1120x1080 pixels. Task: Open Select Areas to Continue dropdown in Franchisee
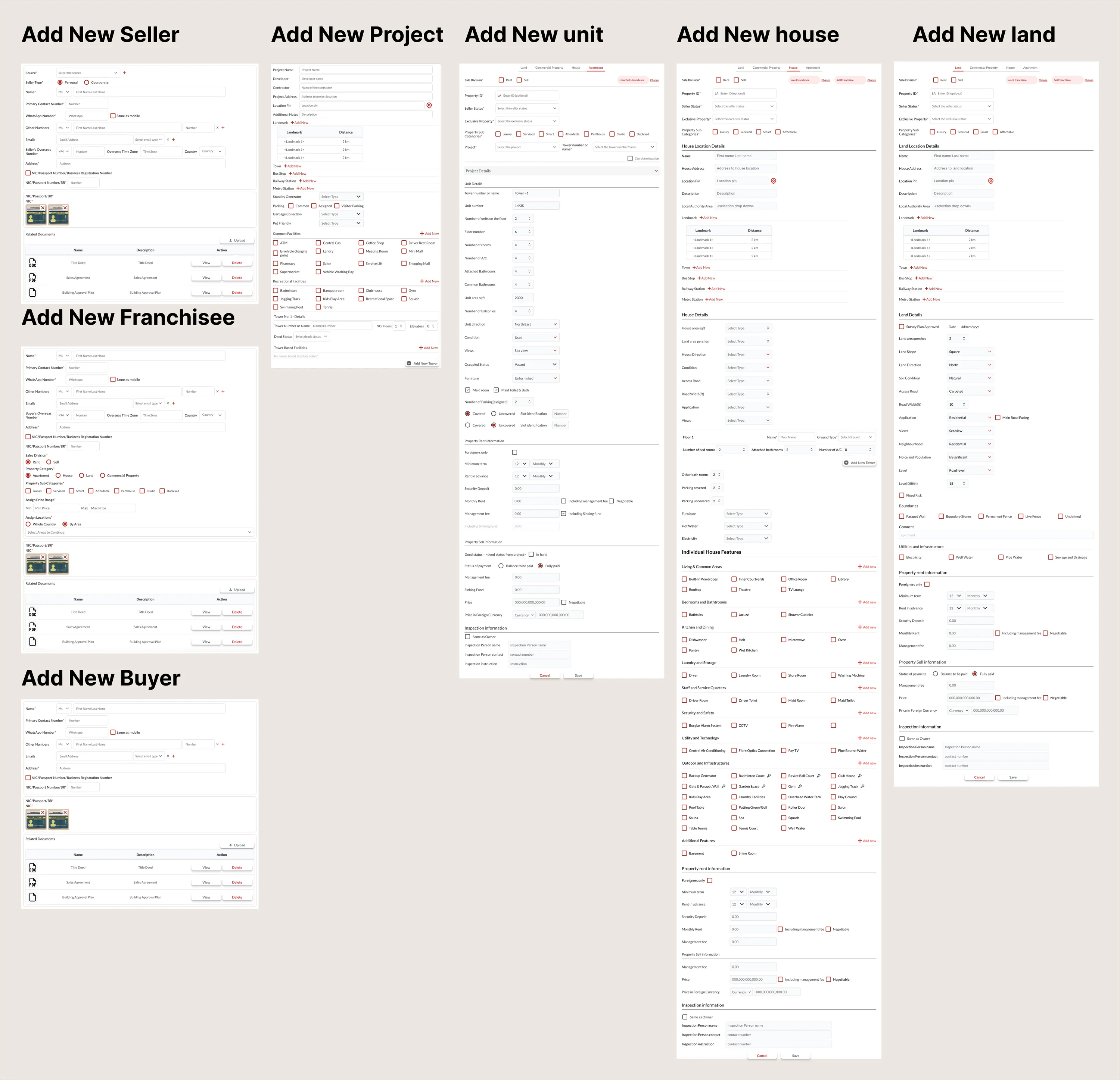click(139, 532)
